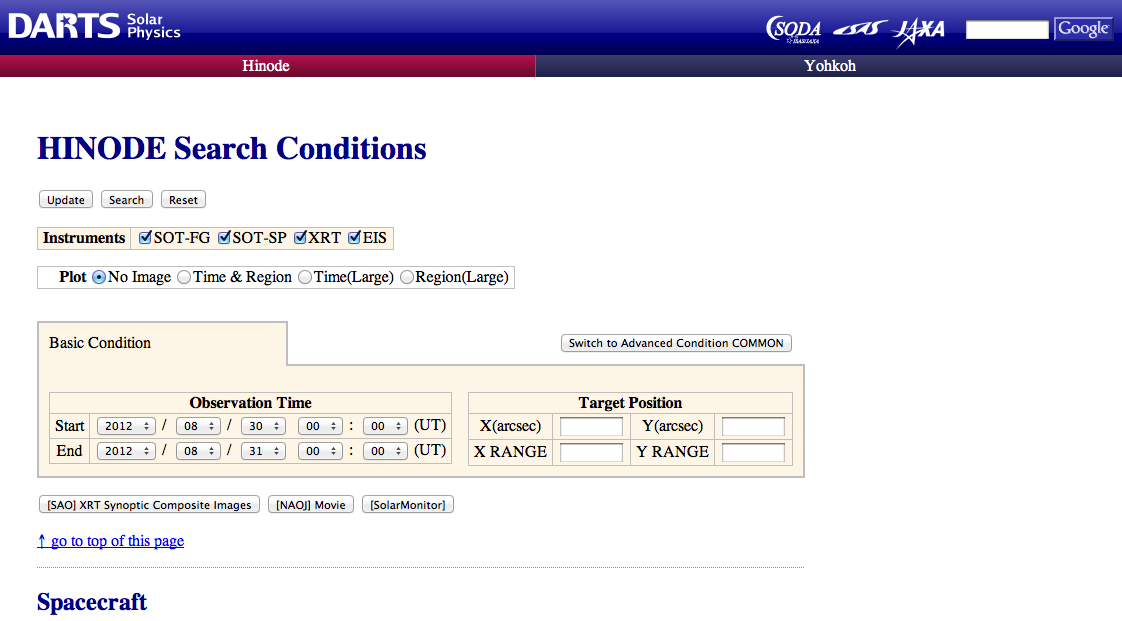Switch to the Yohkoh tab

pyautogui.click(x=829, y=66)
